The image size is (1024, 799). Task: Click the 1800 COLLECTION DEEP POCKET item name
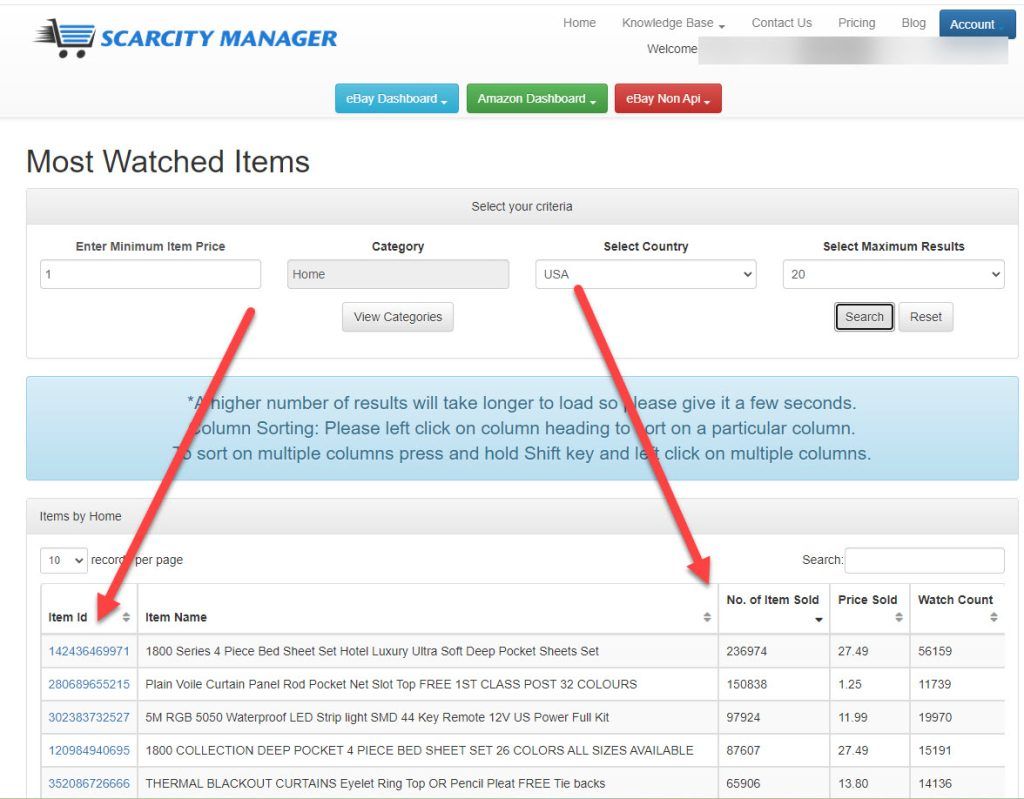tap(419, 751)
